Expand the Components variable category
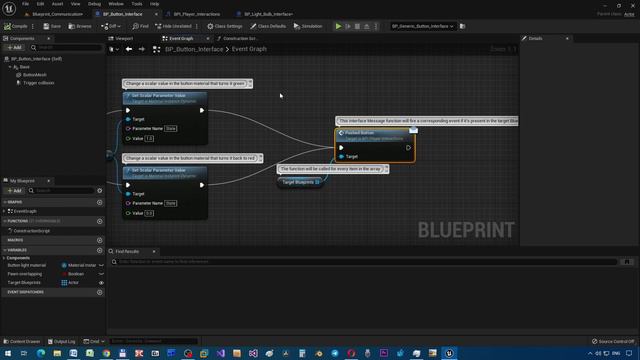Viewport: 640px width, 360px height. [x=4, y=258]
